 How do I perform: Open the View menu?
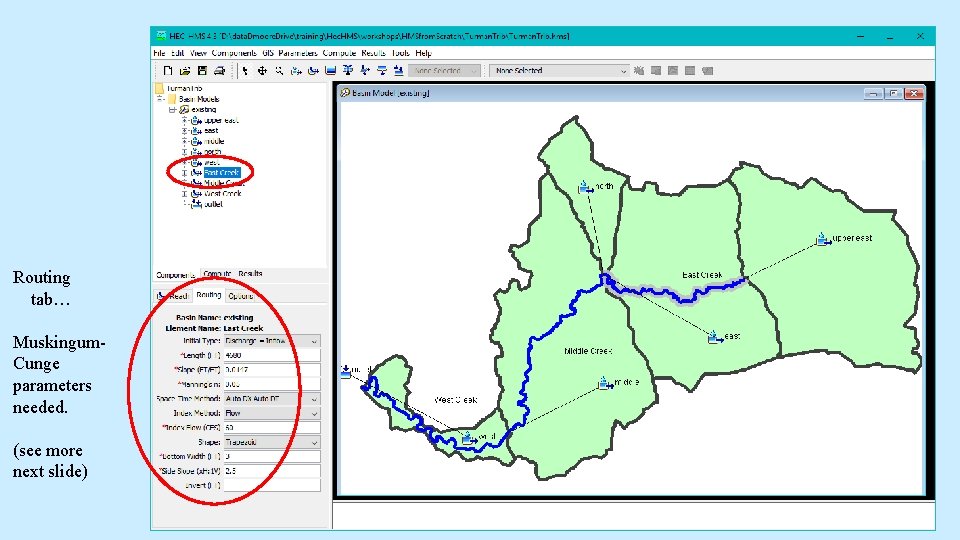pyautogui.click(x=198, y=53)
